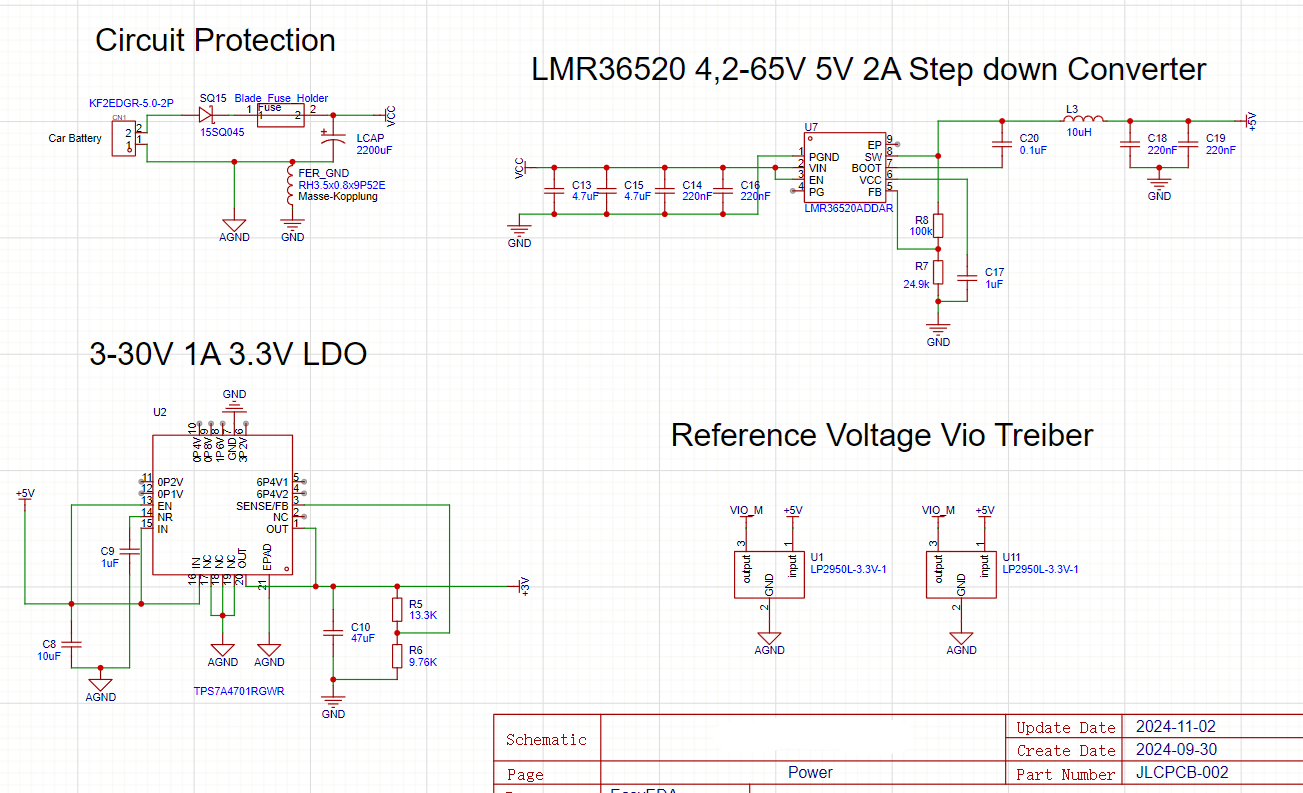The height and width of the screenshot is (793, 1303).
Task: Click the Part Number value 'JLCPCB-002'
Action: pos(1182,772)
